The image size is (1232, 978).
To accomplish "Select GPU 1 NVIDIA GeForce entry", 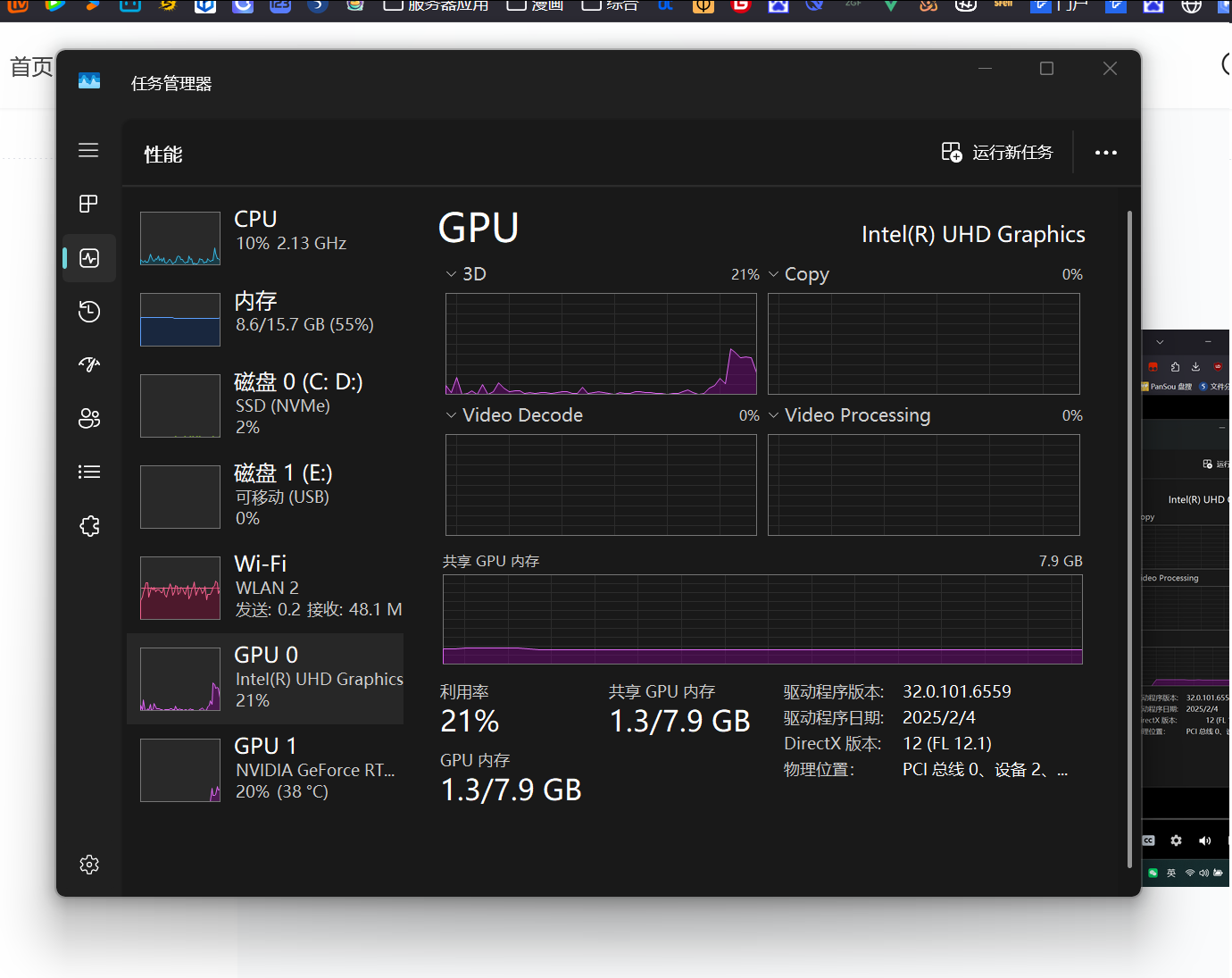I will click(x=265, y=769).
